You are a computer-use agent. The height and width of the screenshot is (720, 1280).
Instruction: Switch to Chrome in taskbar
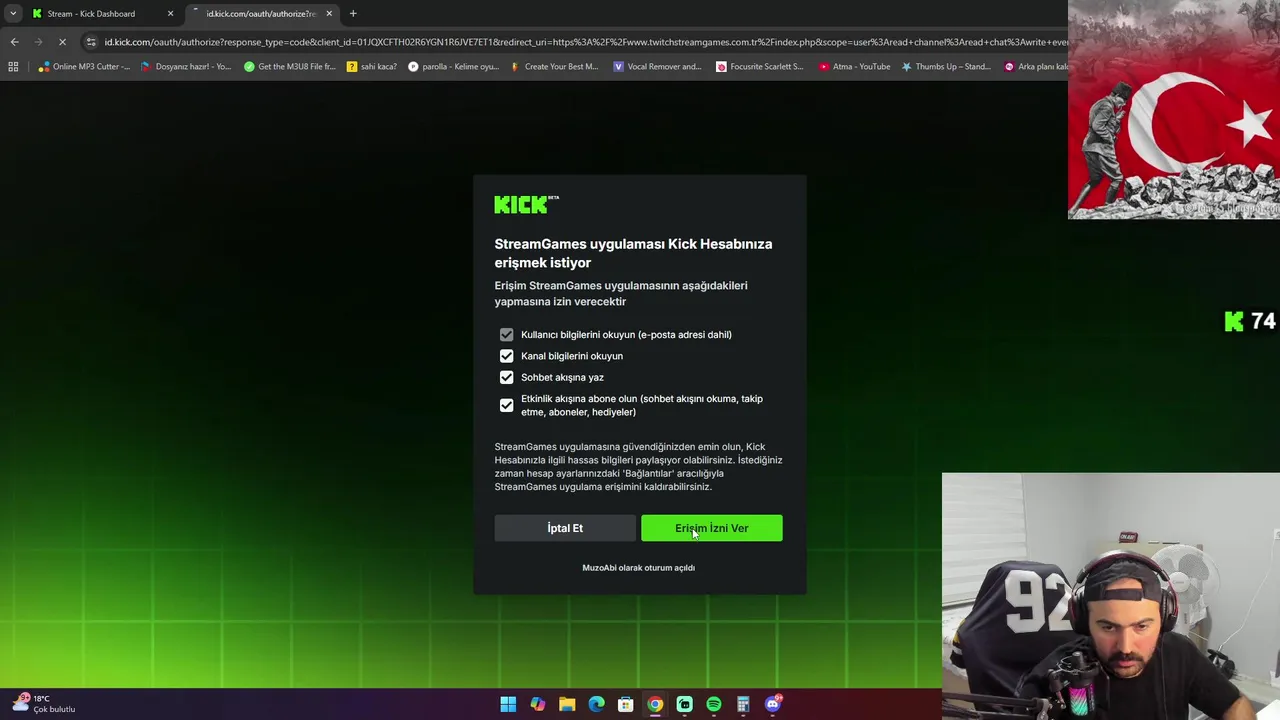click(655, 705)
